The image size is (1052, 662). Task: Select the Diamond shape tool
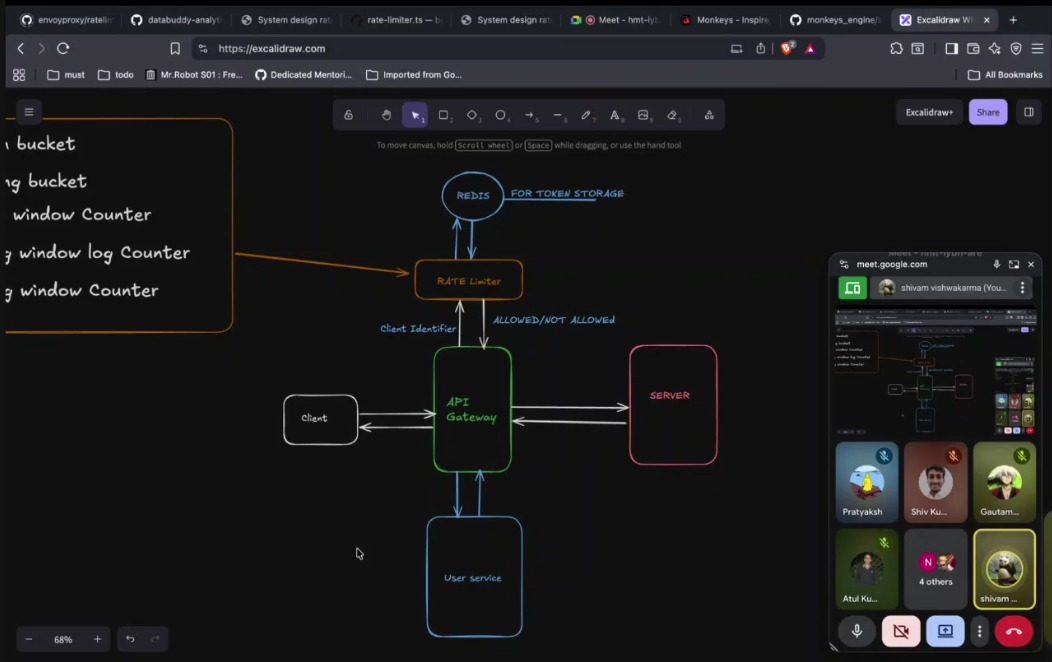click(x=472, y=115)
